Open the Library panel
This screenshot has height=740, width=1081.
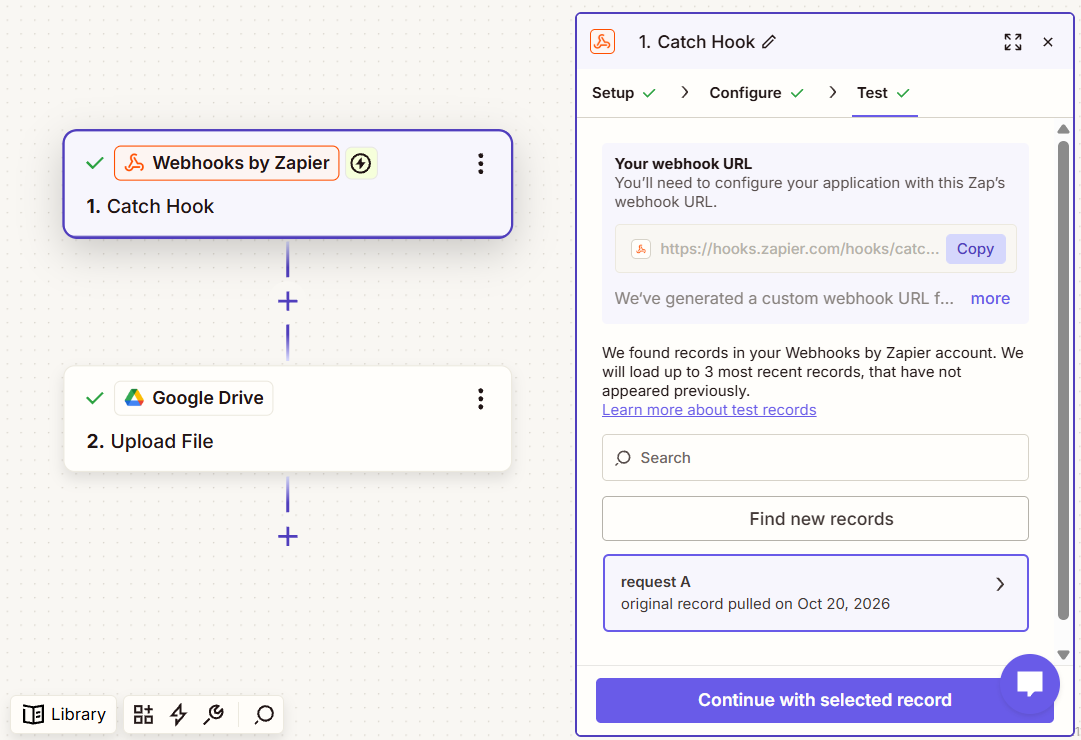click(63, 714)
